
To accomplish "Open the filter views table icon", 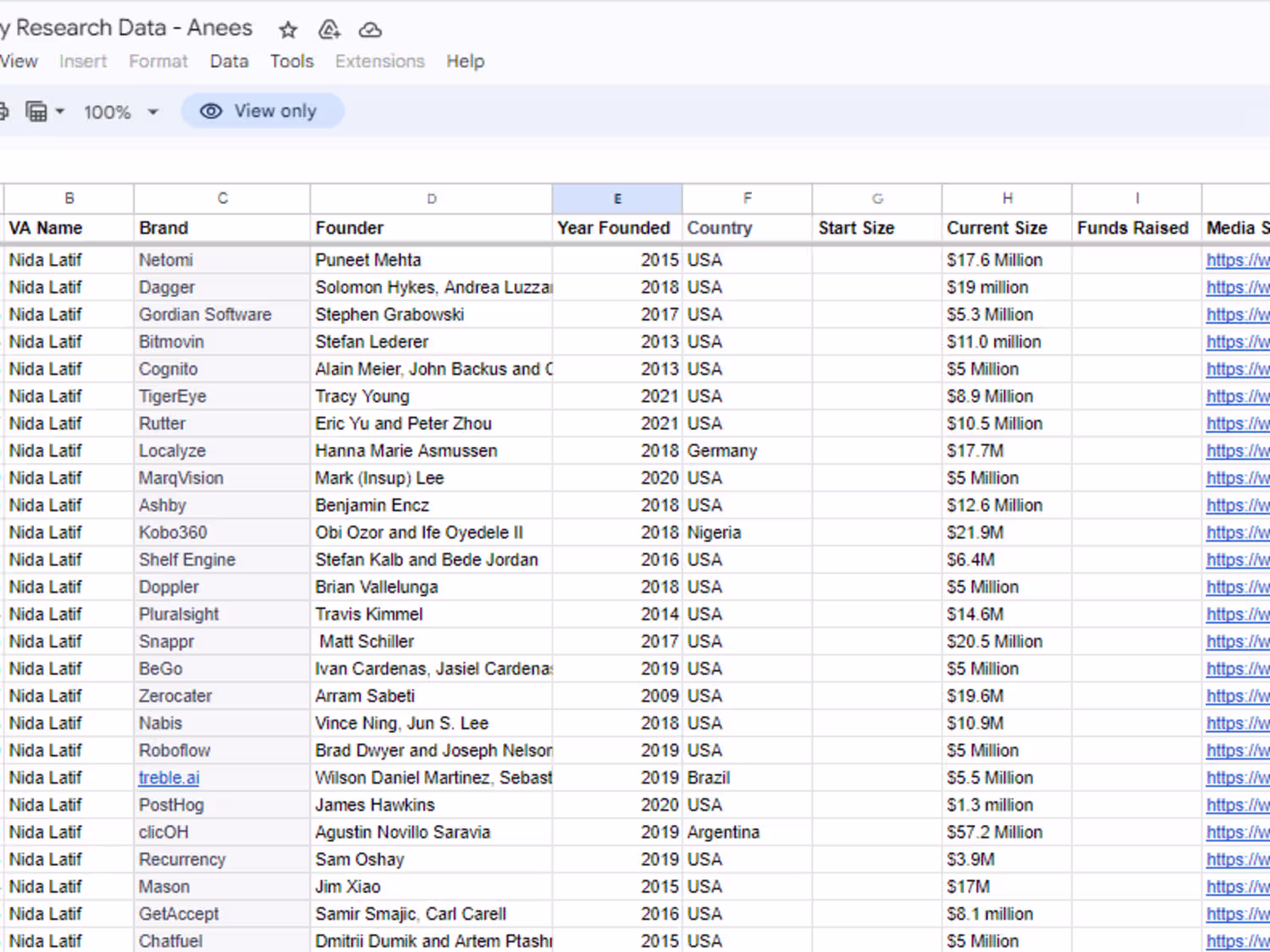I will [x=36, y=112].
